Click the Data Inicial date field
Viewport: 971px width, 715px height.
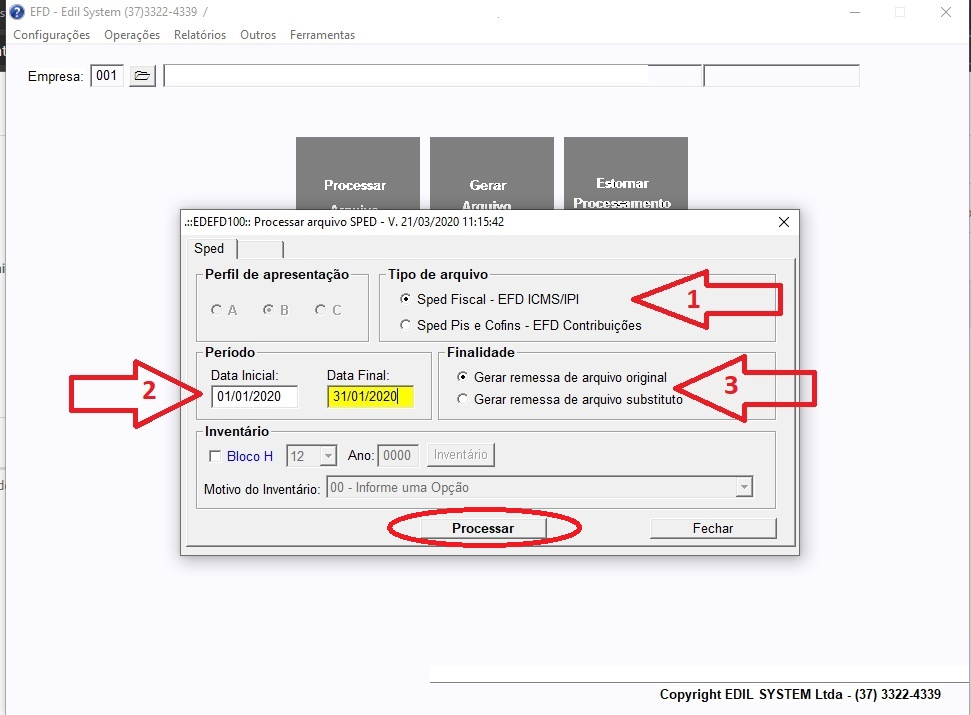(x=254, y=397)
